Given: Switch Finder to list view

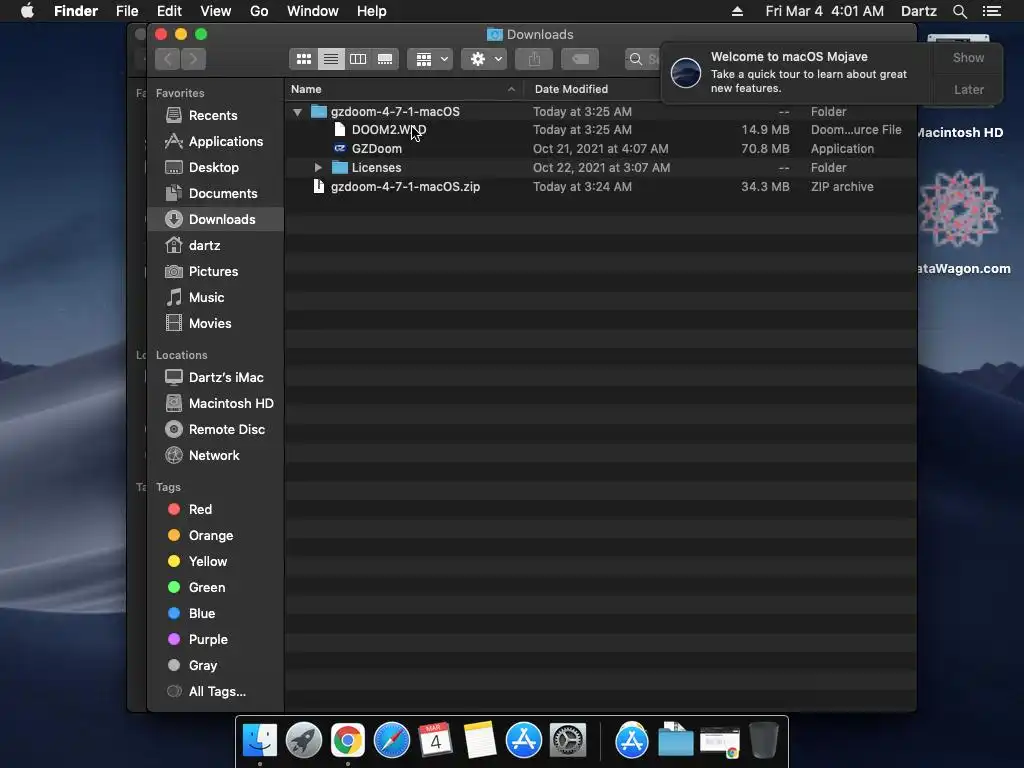Looking at the screenshot, I should (x=331, y=59).
